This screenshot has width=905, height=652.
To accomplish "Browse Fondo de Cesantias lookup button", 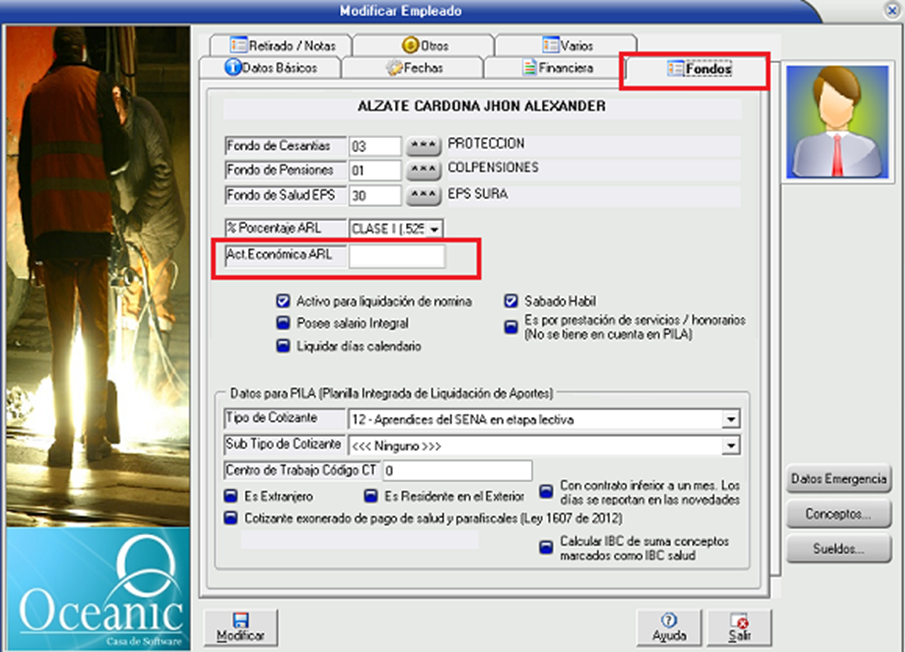I will (x=423, y=146).
